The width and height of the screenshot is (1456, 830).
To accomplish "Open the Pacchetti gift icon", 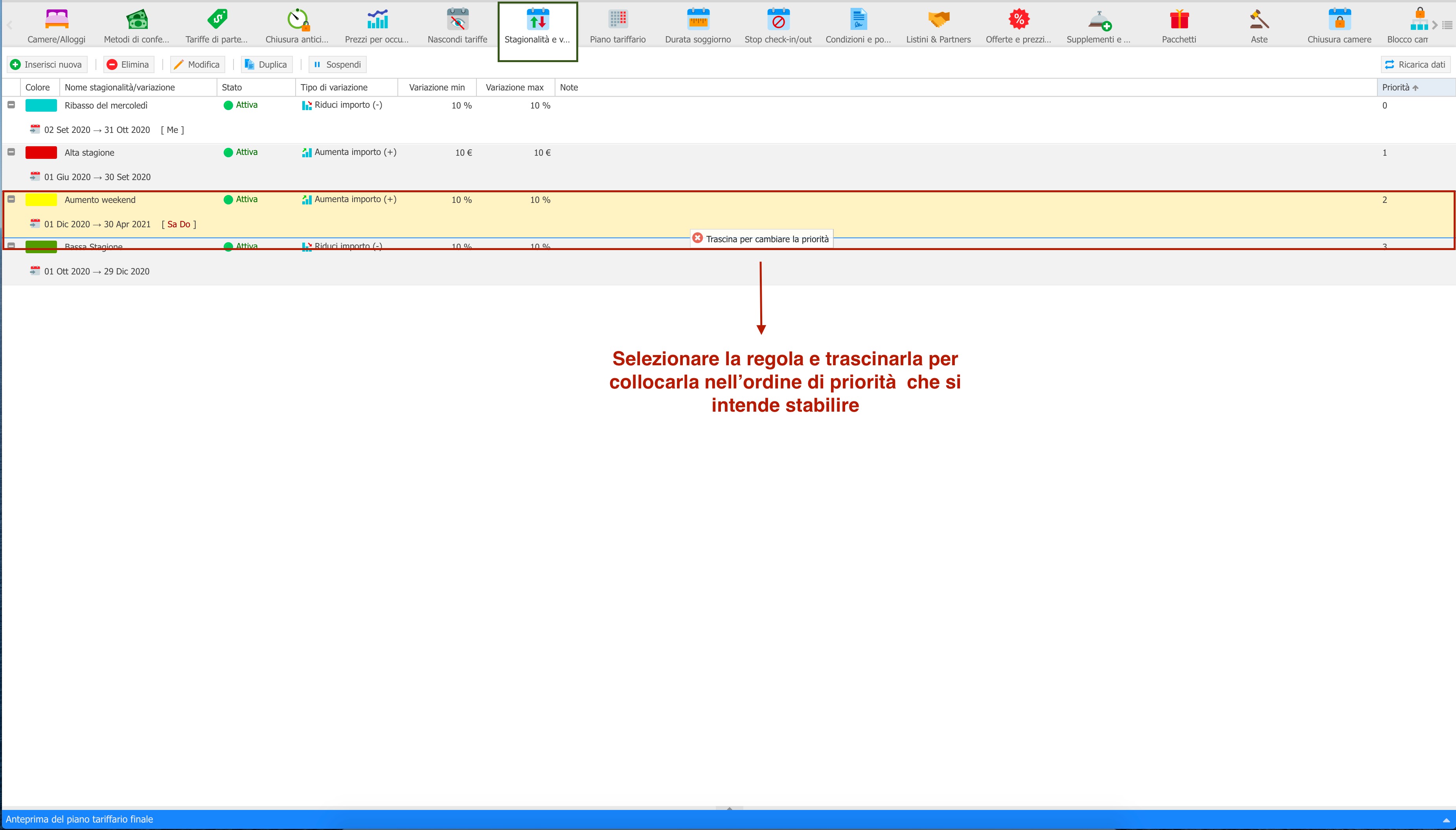I will [1179, 19].
